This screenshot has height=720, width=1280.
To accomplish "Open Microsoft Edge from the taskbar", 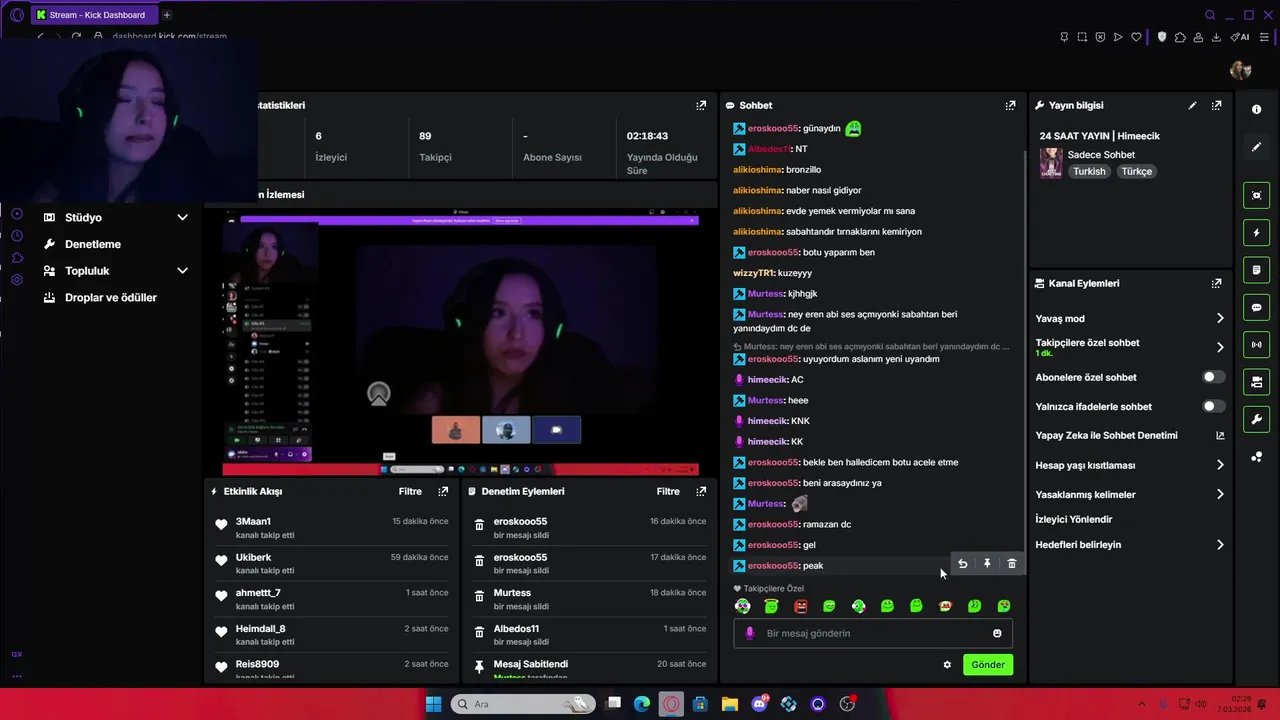I will 641,704.
